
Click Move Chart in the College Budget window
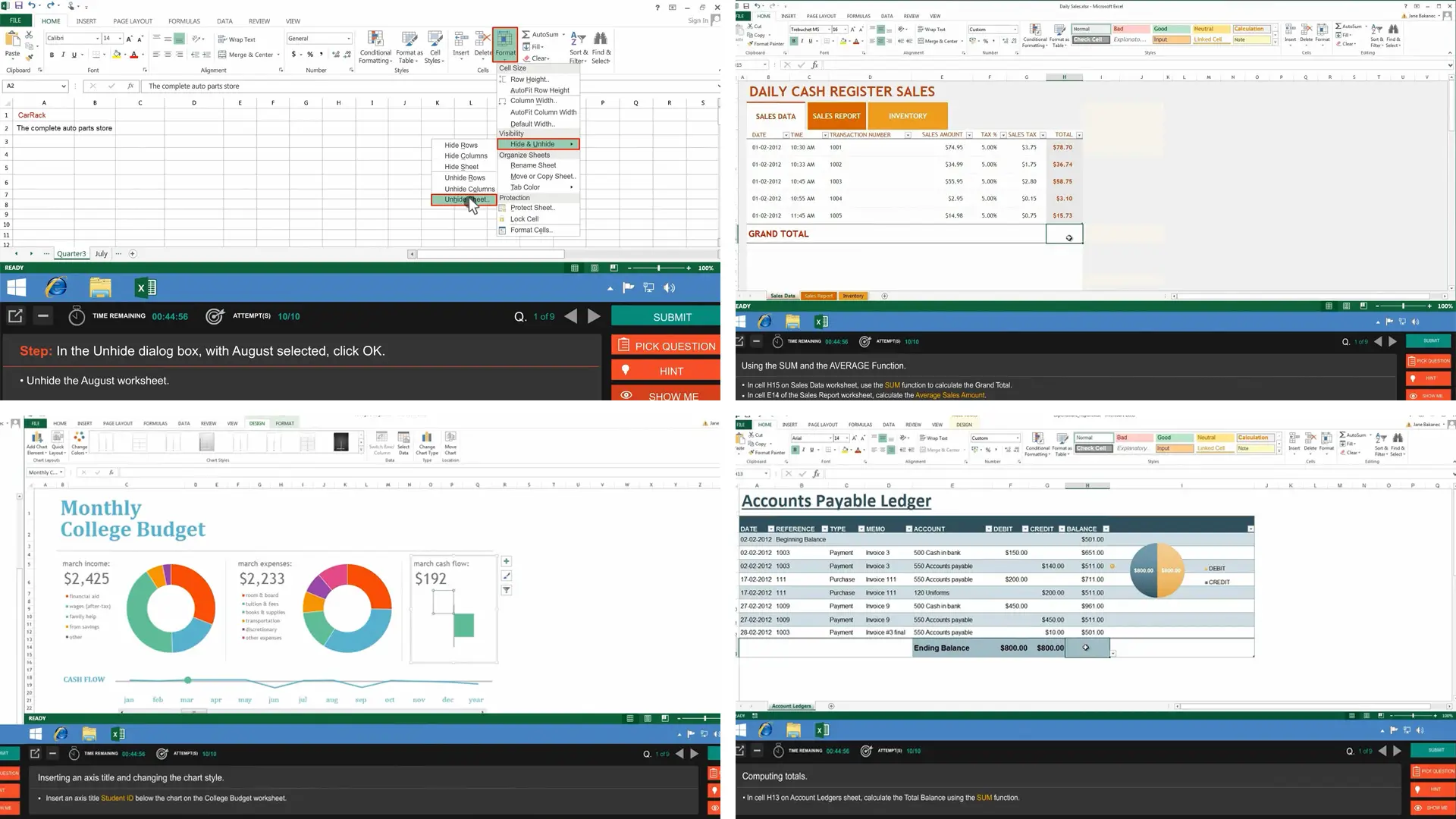(x=450, y=443)
